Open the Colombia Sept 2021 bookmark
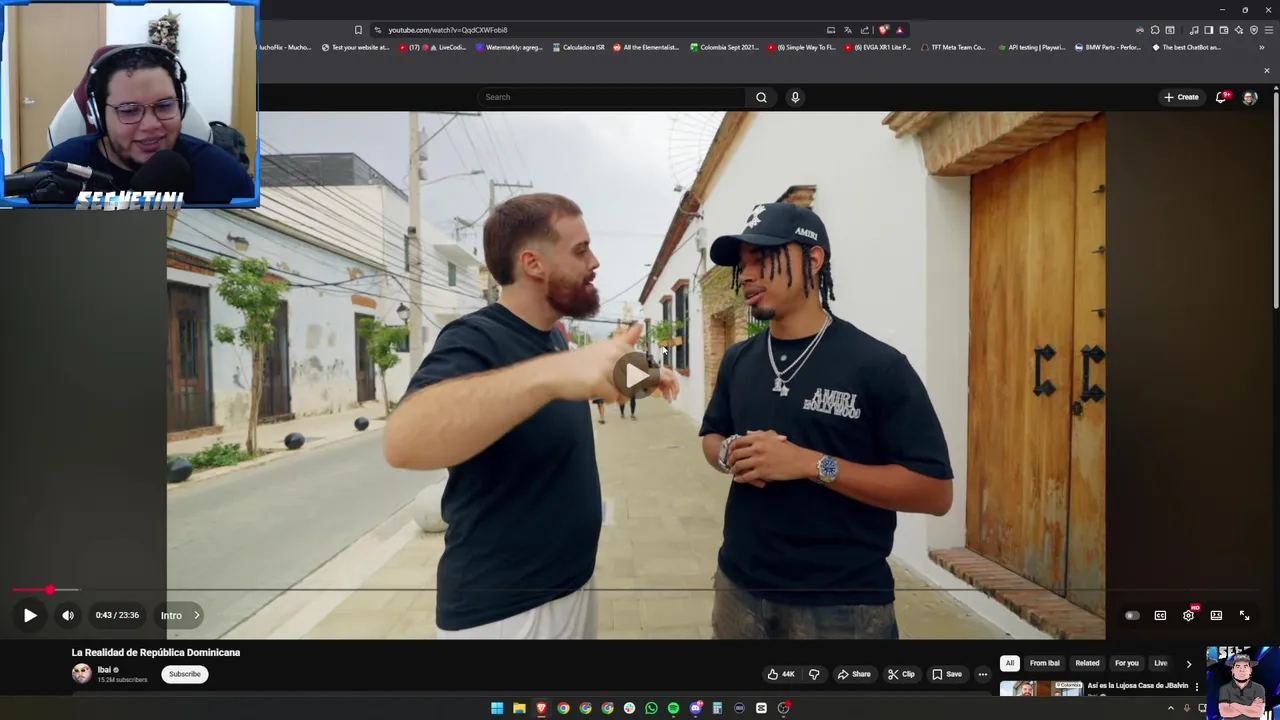Viewport: 1280px width, 720px height. click(x=724, y=47)
